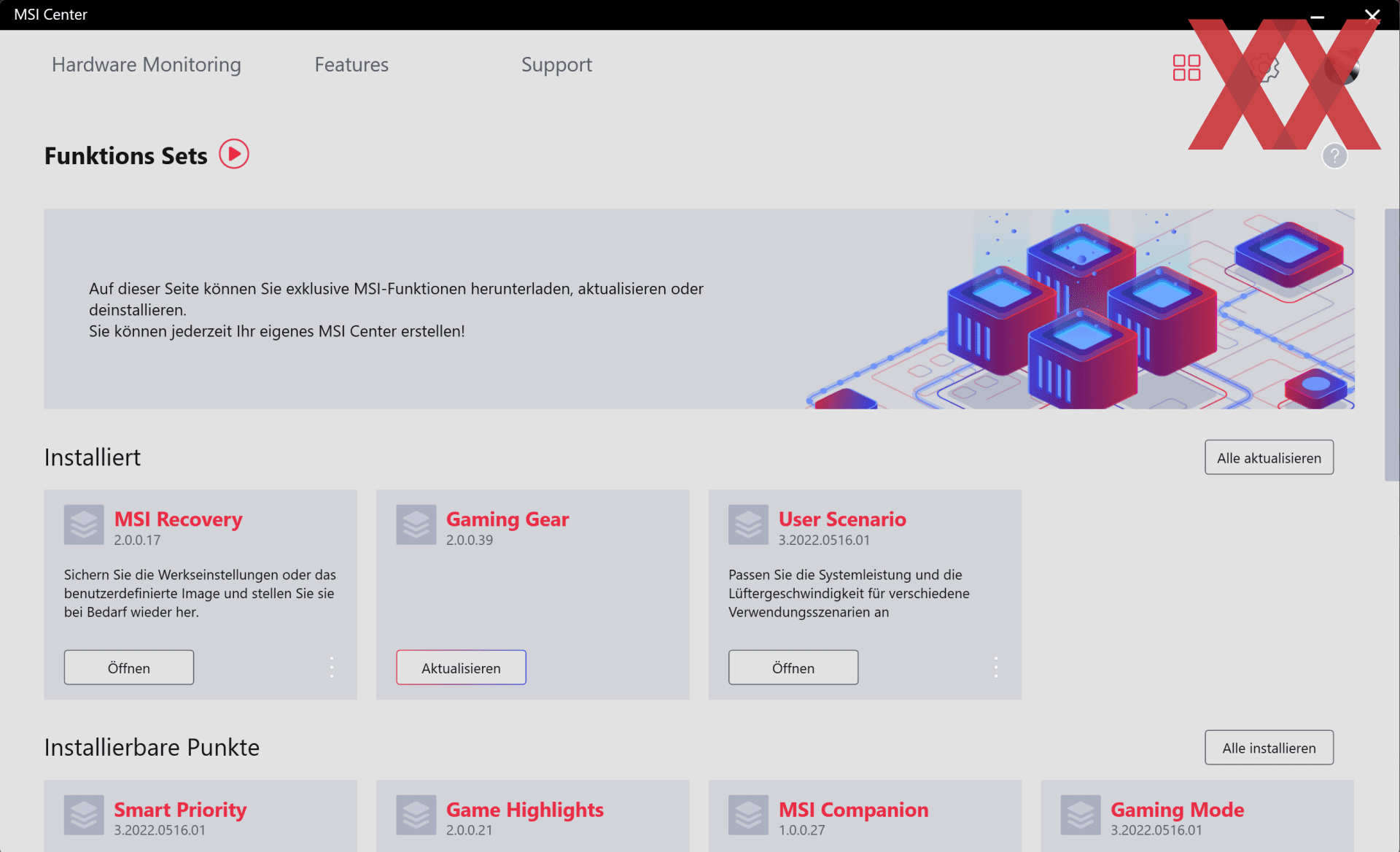Viewport: 1400px width, 852px height.
Task: Expand User Scenario three-dot options menu
Action: click(996, 667)
